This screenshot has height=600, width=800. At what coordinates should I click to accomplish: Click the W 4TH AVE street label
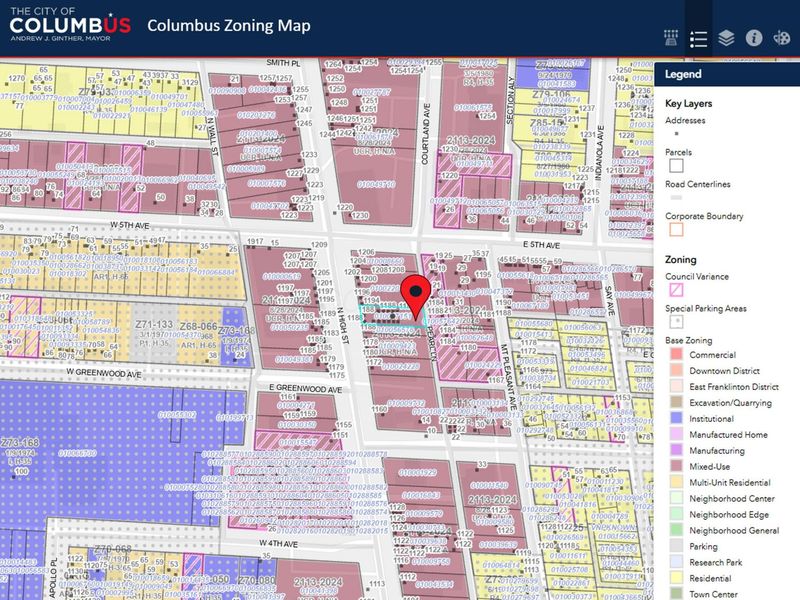(x=279, y=544)
